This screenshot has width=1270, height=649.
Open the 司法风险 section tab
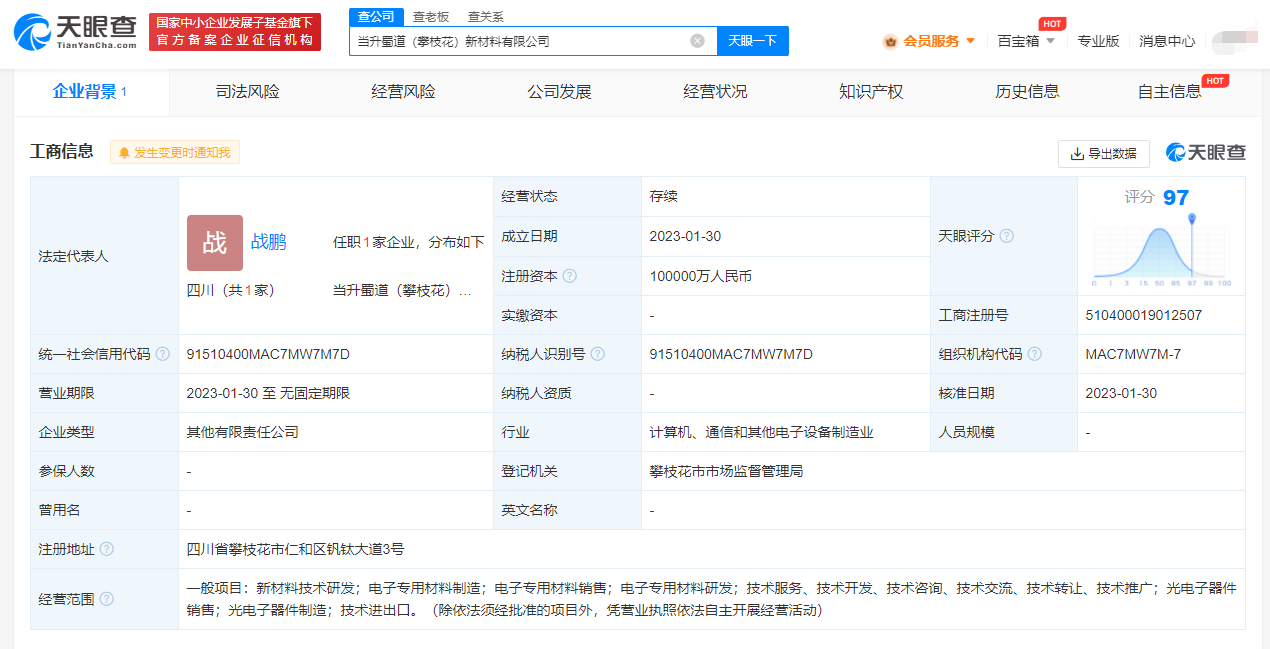[x=244, y=91]
